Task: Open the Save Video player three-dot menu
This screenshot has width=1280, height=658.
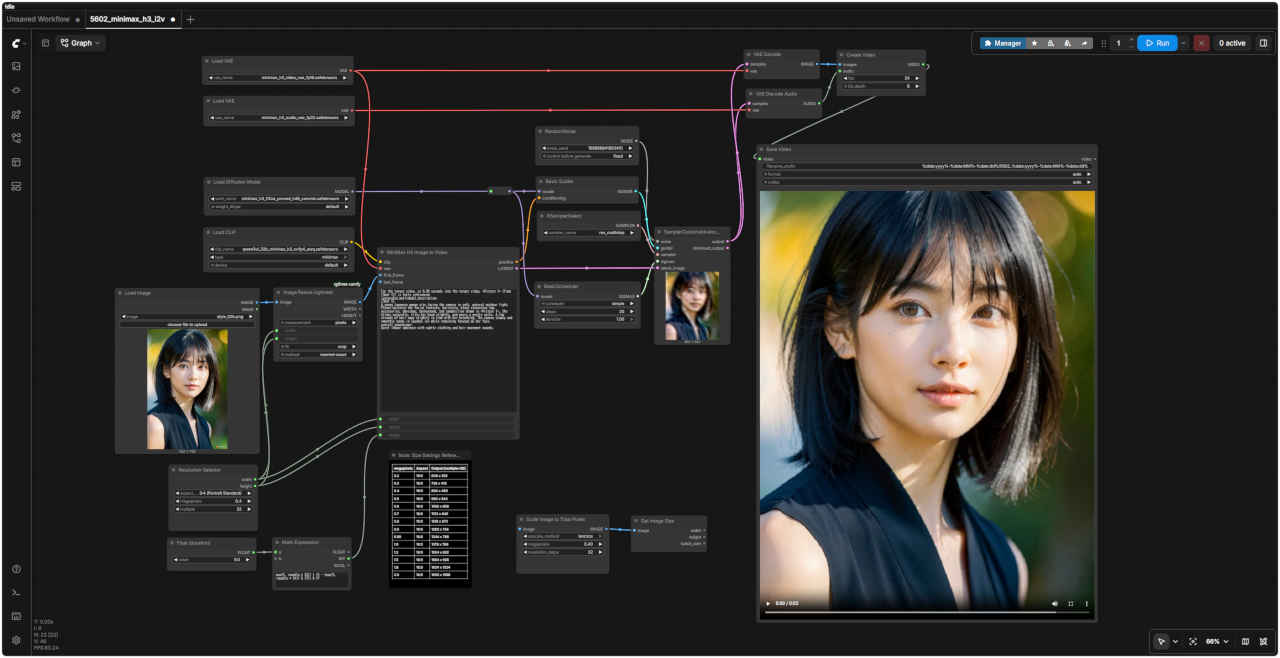Action: click(1086, 603)
